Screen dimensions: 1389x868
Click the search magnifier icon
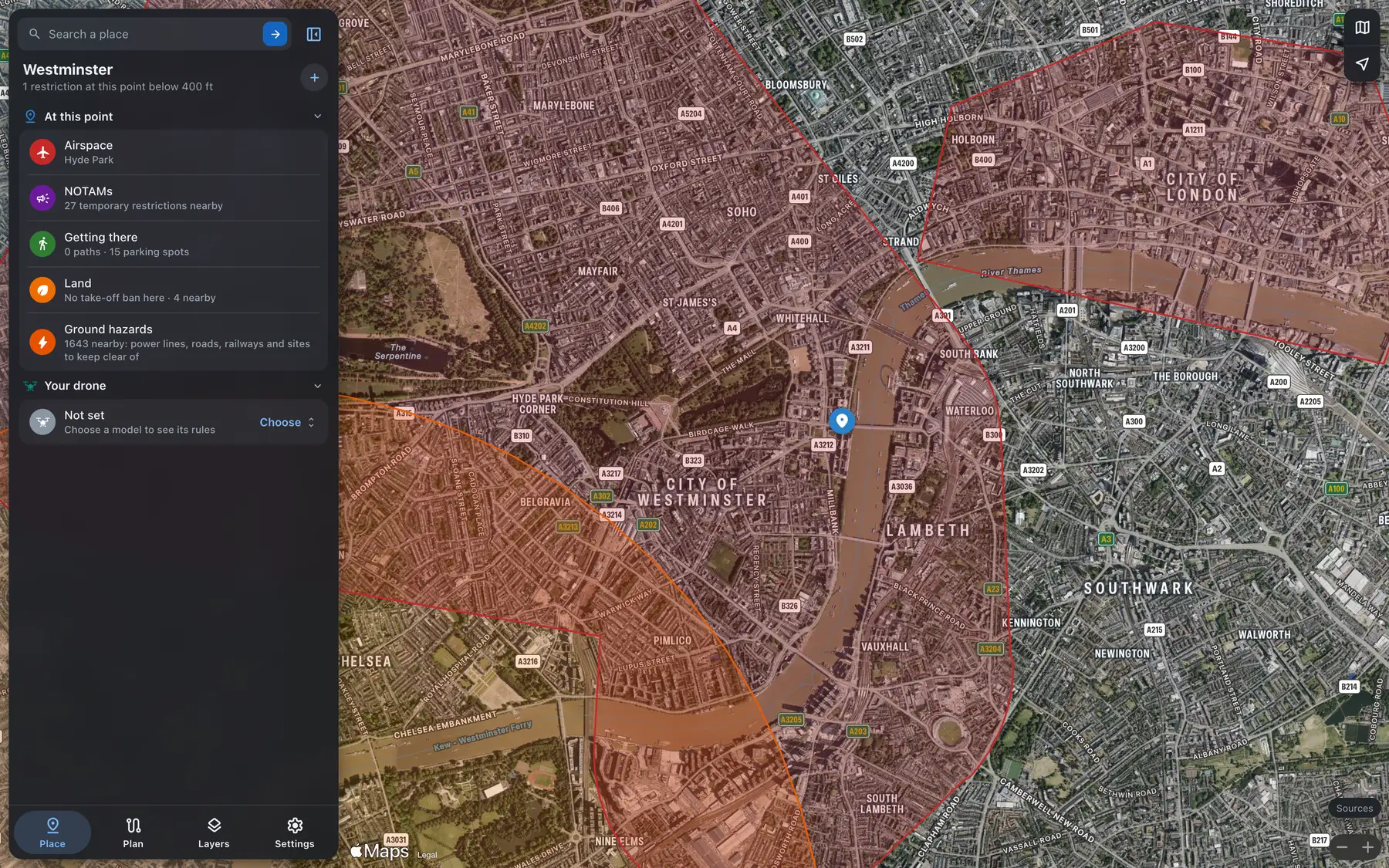[x=34, y=34]
